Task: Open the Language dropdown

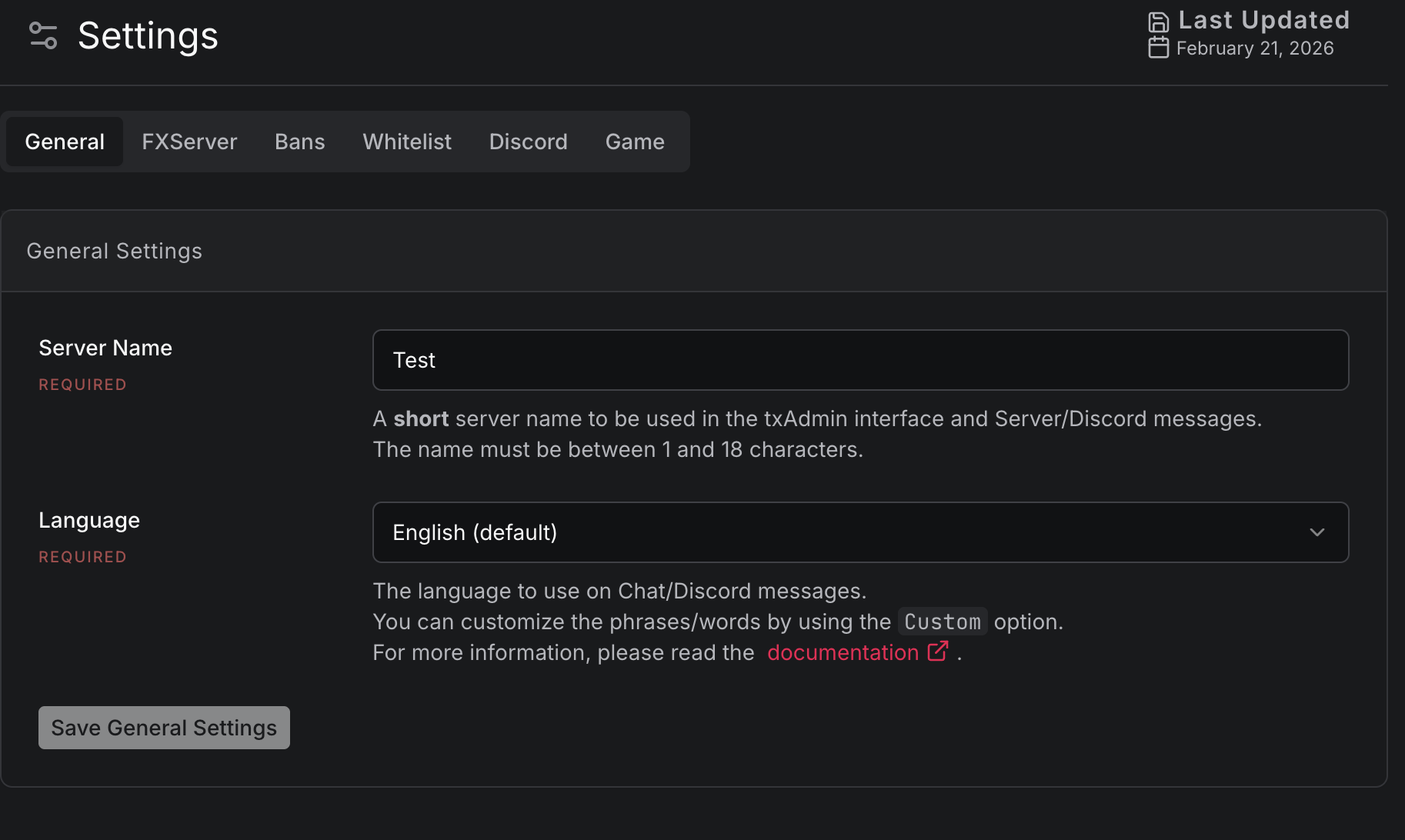Action: pos(860,532)
